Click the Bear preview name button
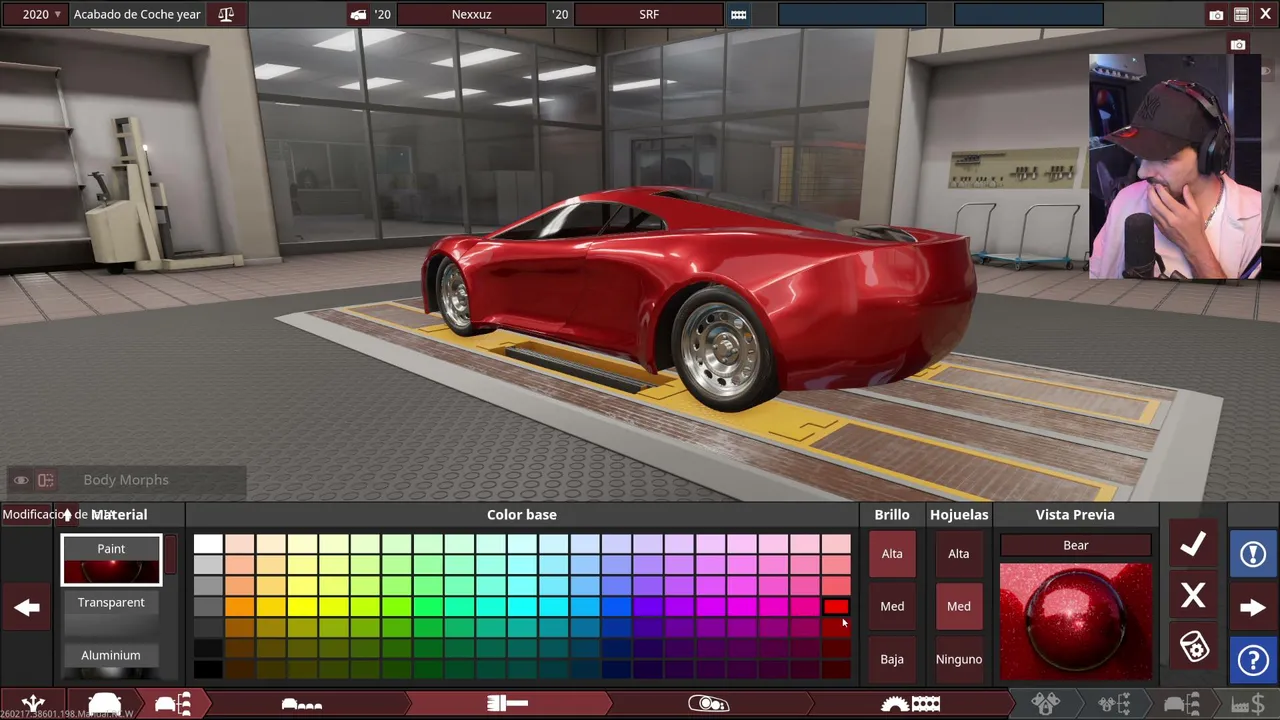This screenshot has height=720, width=1280. tap(1076, 545)
